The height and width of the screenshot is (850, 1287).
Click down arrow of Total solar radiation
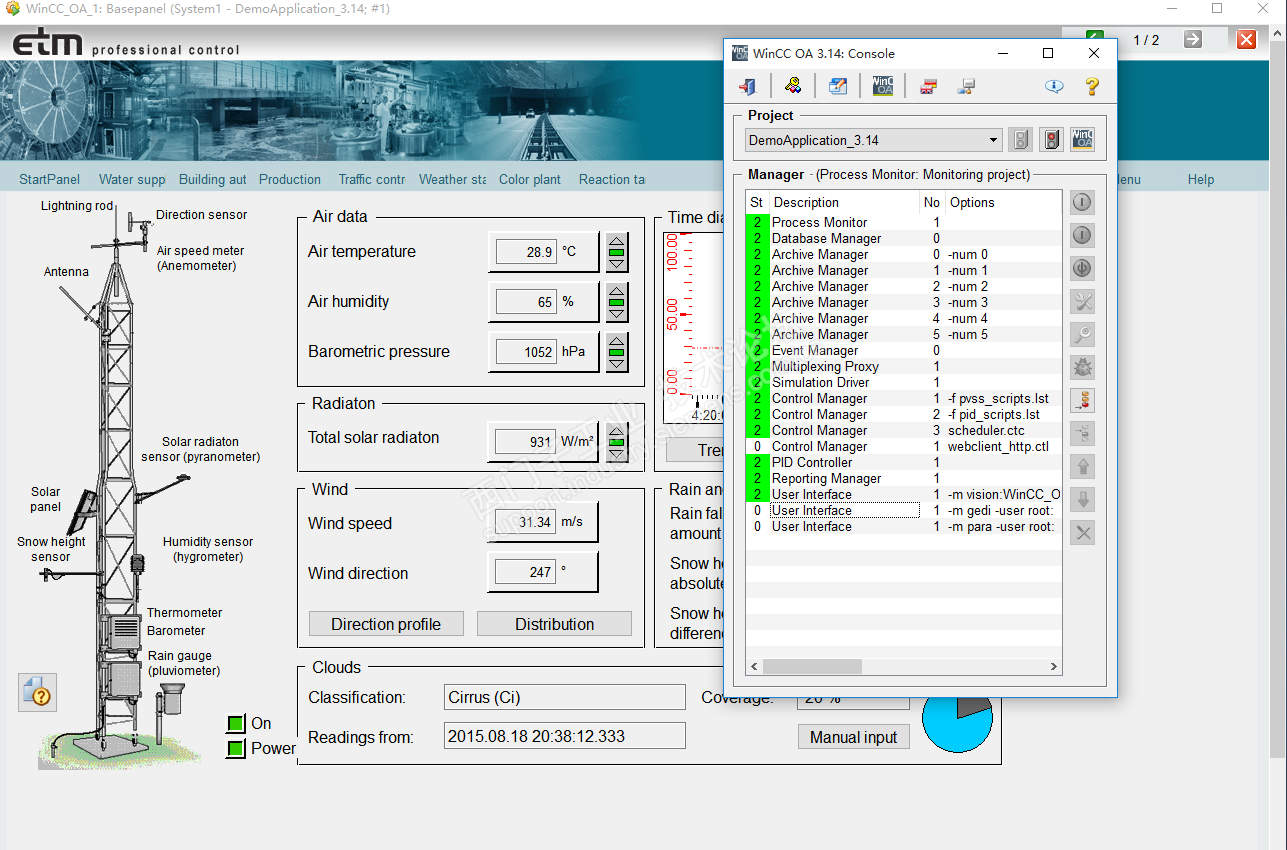pyautogui.click(x=617, y=454)
